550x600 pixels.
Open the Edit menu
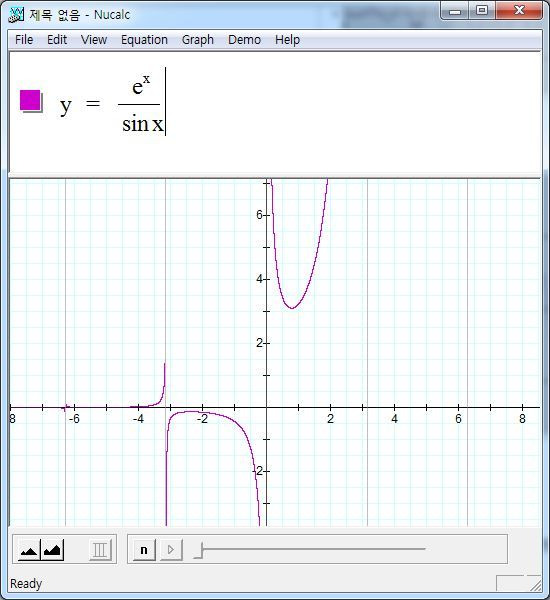(57, 40)
